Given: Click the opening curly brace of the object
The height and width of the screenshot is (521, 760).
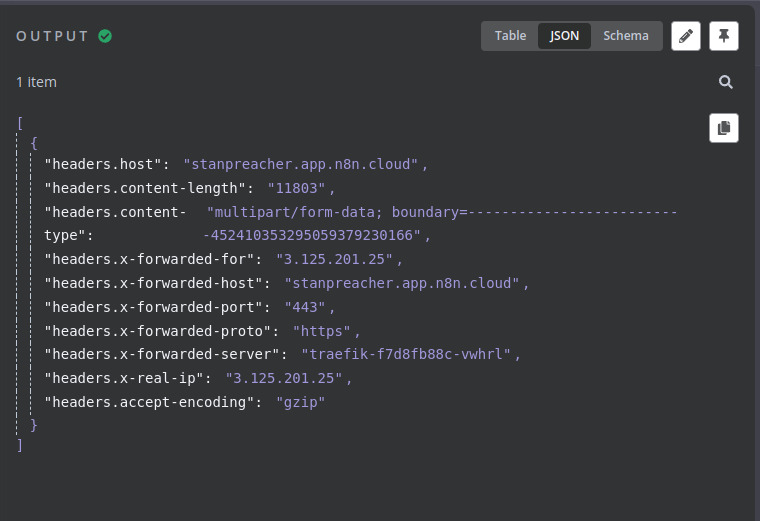Looking at the screenshot, I should 33,143.
